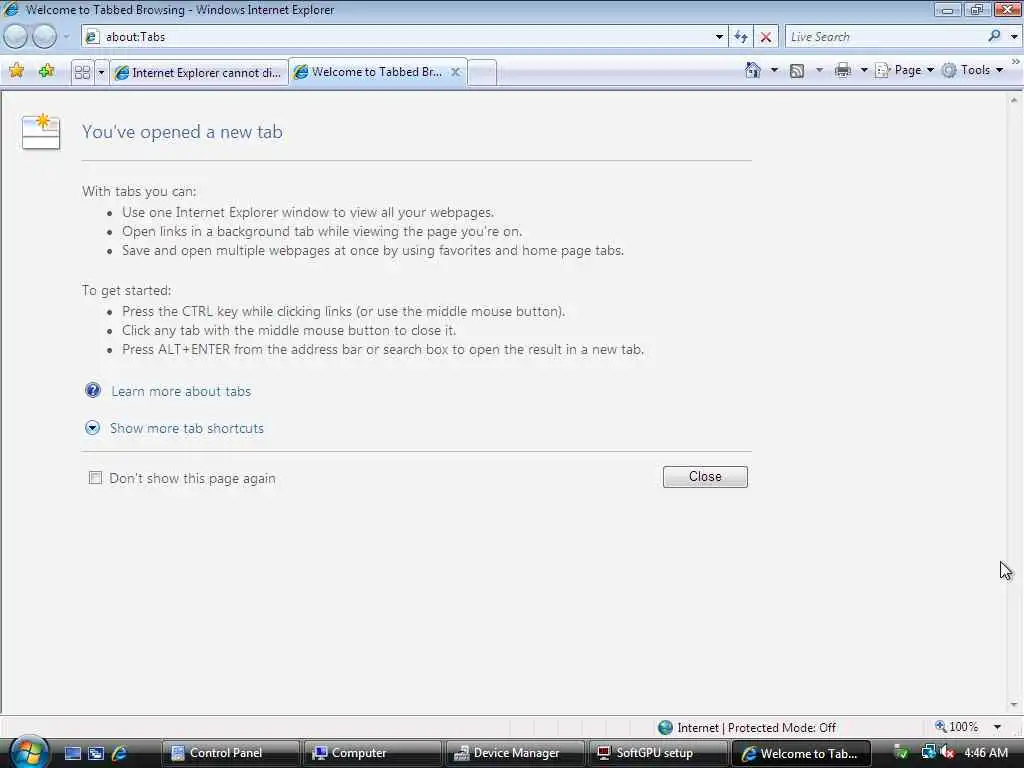Check Don't show this page again

coord(95,478)
